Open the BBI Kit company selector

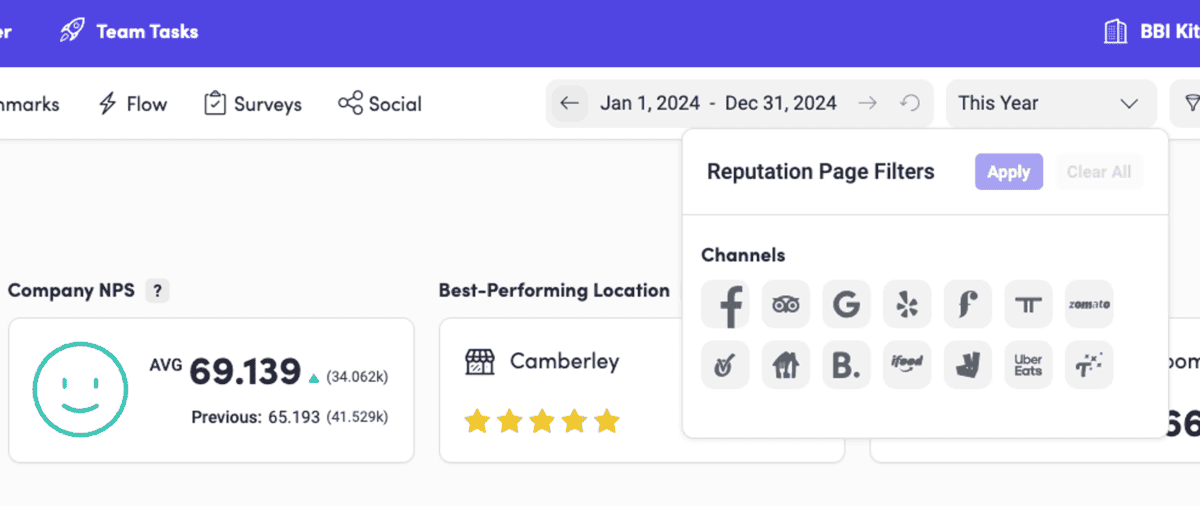click(x=1150, y=31)
